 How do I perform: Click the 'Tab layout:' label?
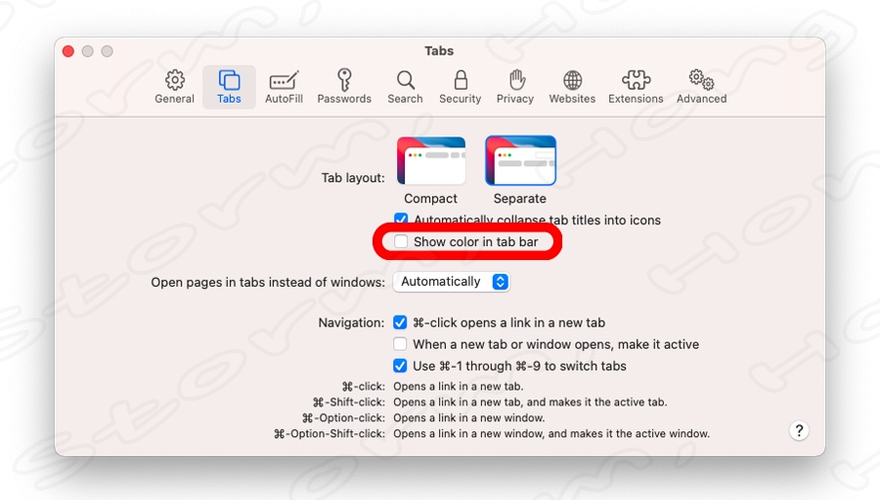pos(353,178)
